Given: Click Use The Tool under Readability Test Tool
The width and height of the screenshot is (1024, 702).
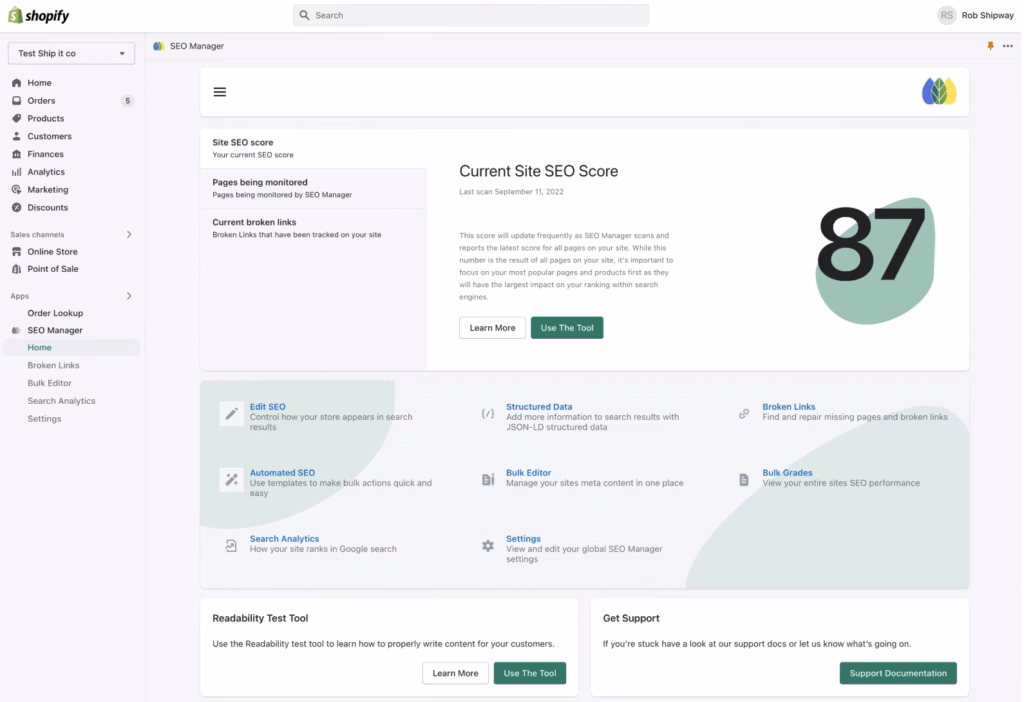Looking at the screenshot, I should point(529,673).
